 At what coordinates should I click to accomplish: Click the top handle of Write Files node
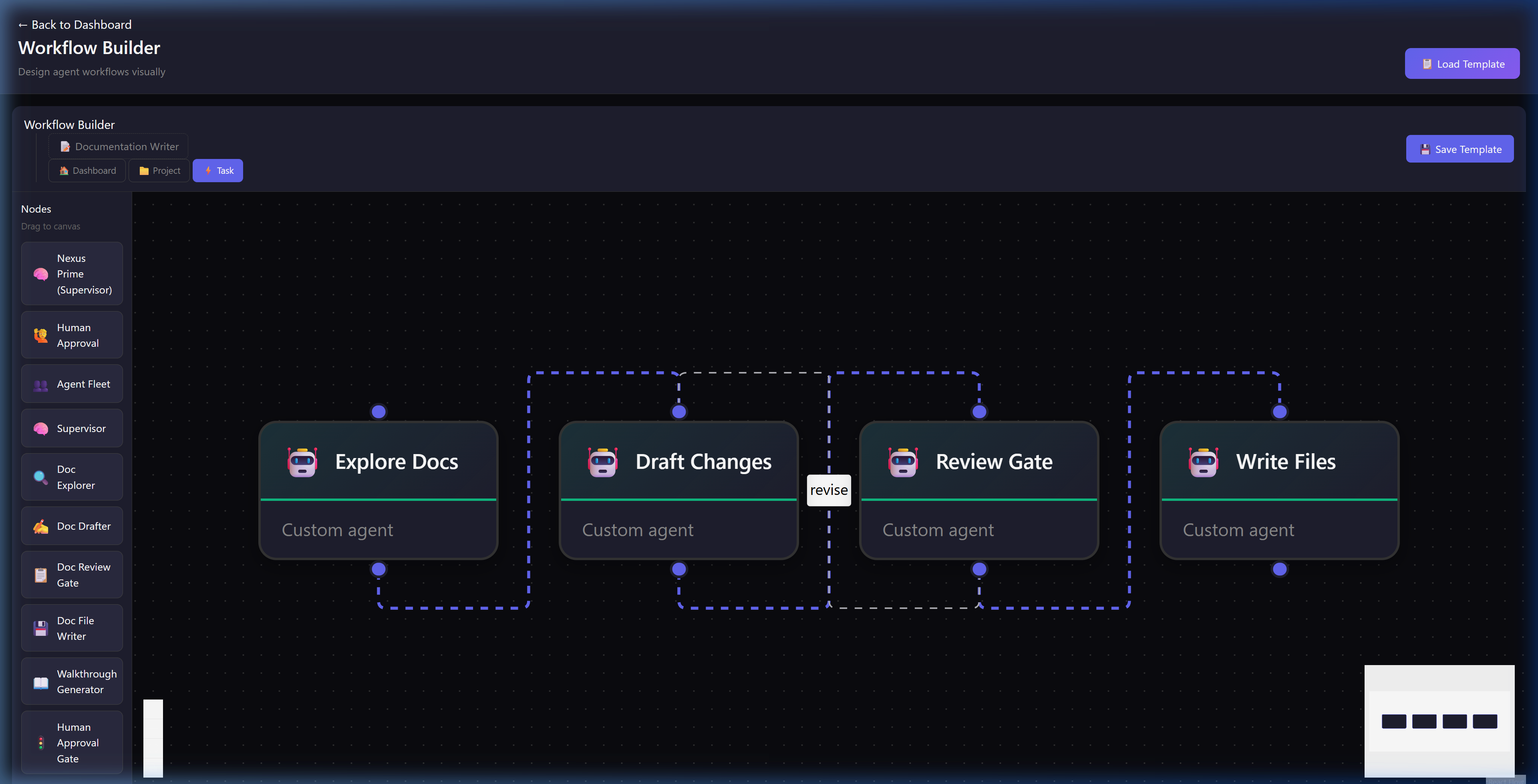[x=1280, y=411]
